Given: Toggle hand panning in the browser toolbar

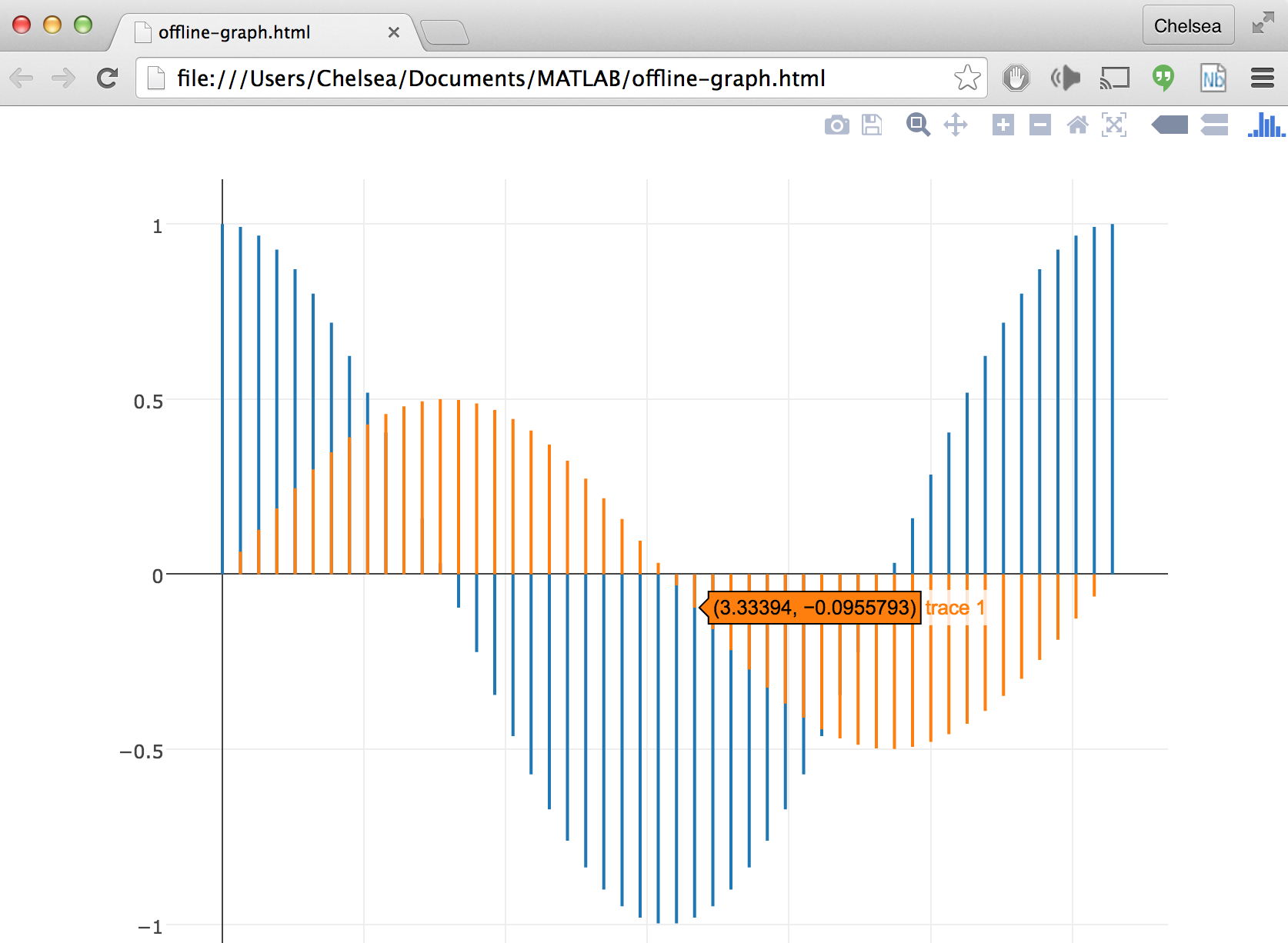Looking at the screenshot, I should click(1016, 78).
